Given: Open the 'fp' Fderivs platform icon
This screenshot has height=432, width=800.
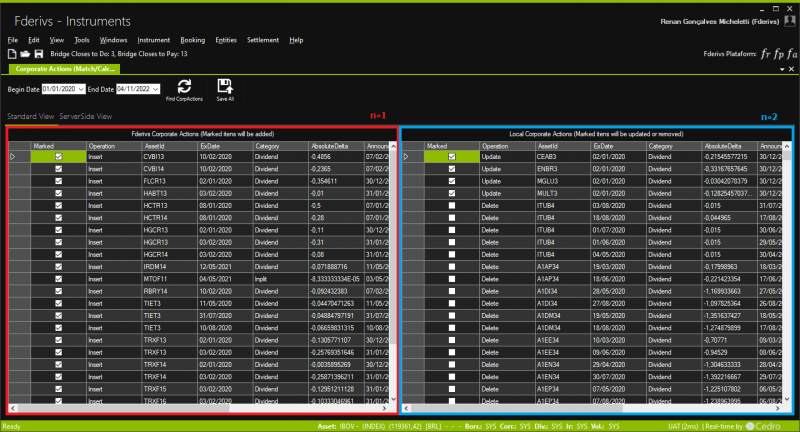Looking at the screenshot, I should (779, 53).
